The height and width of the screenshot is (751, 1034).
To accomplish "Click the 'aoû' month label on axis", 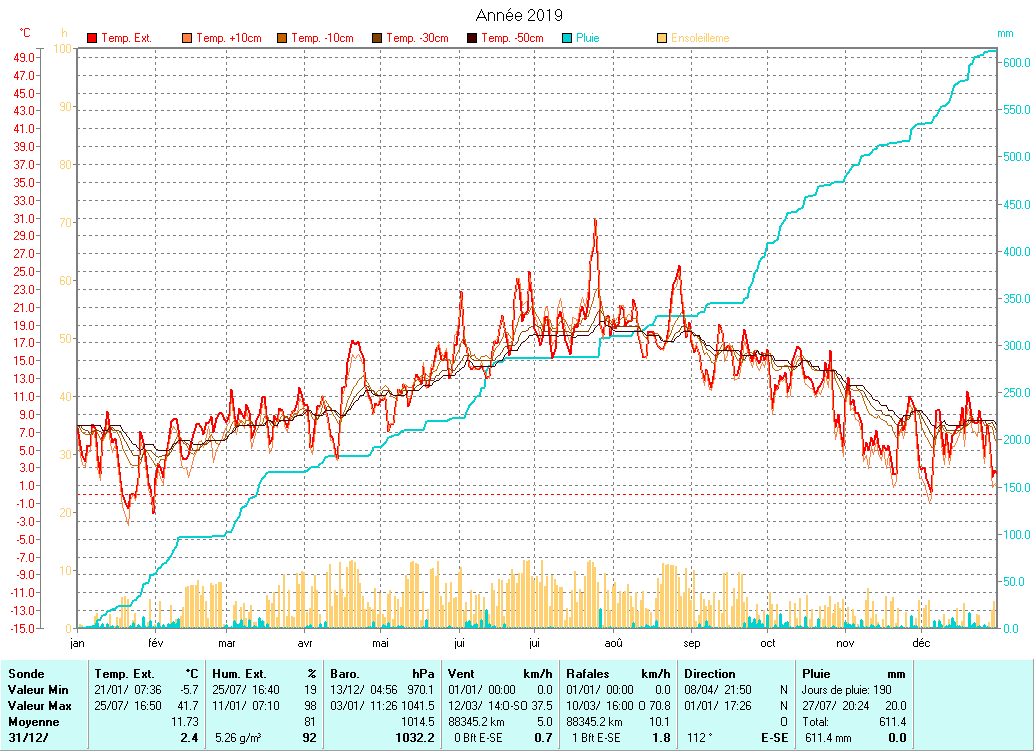I will [x=613, y=643].
